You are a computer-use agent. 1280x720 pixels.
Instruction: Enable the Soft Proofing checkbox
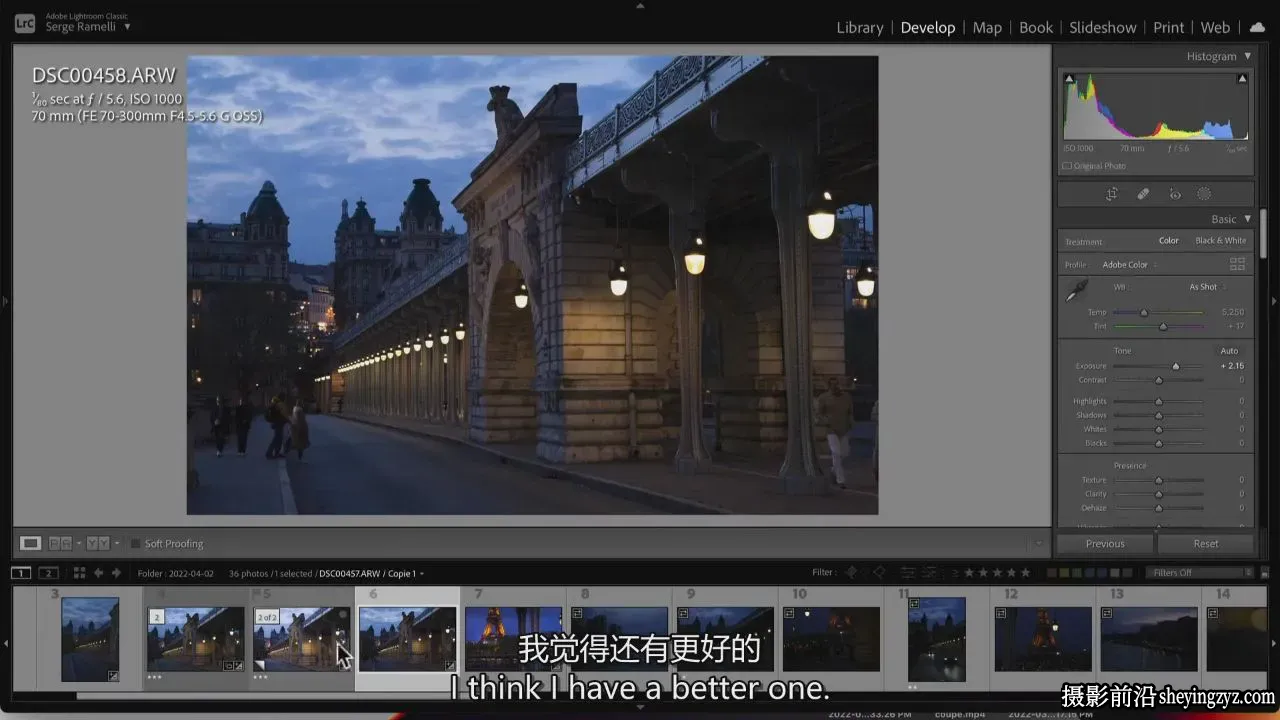tap(135, 544)
